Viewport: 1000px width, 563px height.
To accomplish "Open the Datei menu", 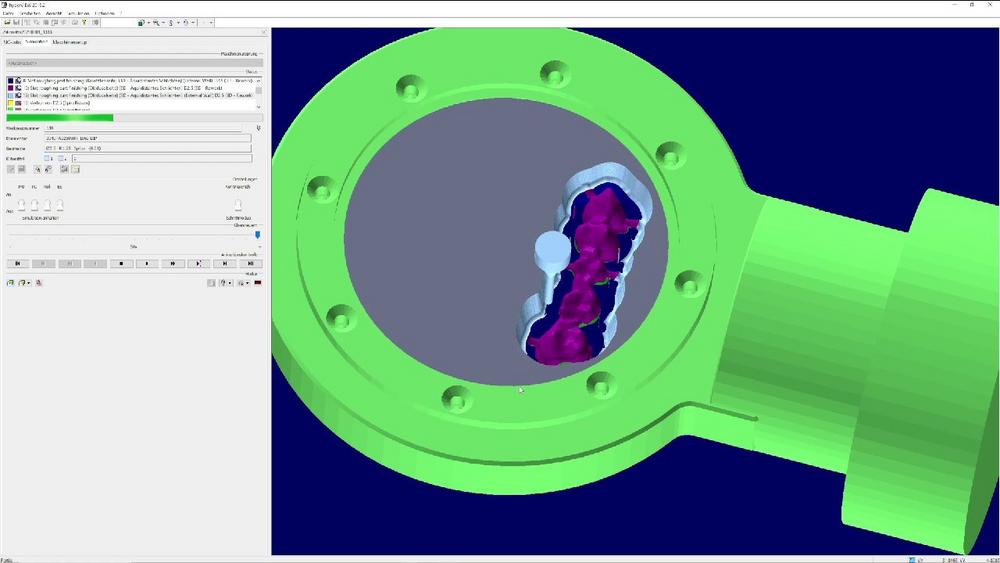I will click(x=9, y=13).
